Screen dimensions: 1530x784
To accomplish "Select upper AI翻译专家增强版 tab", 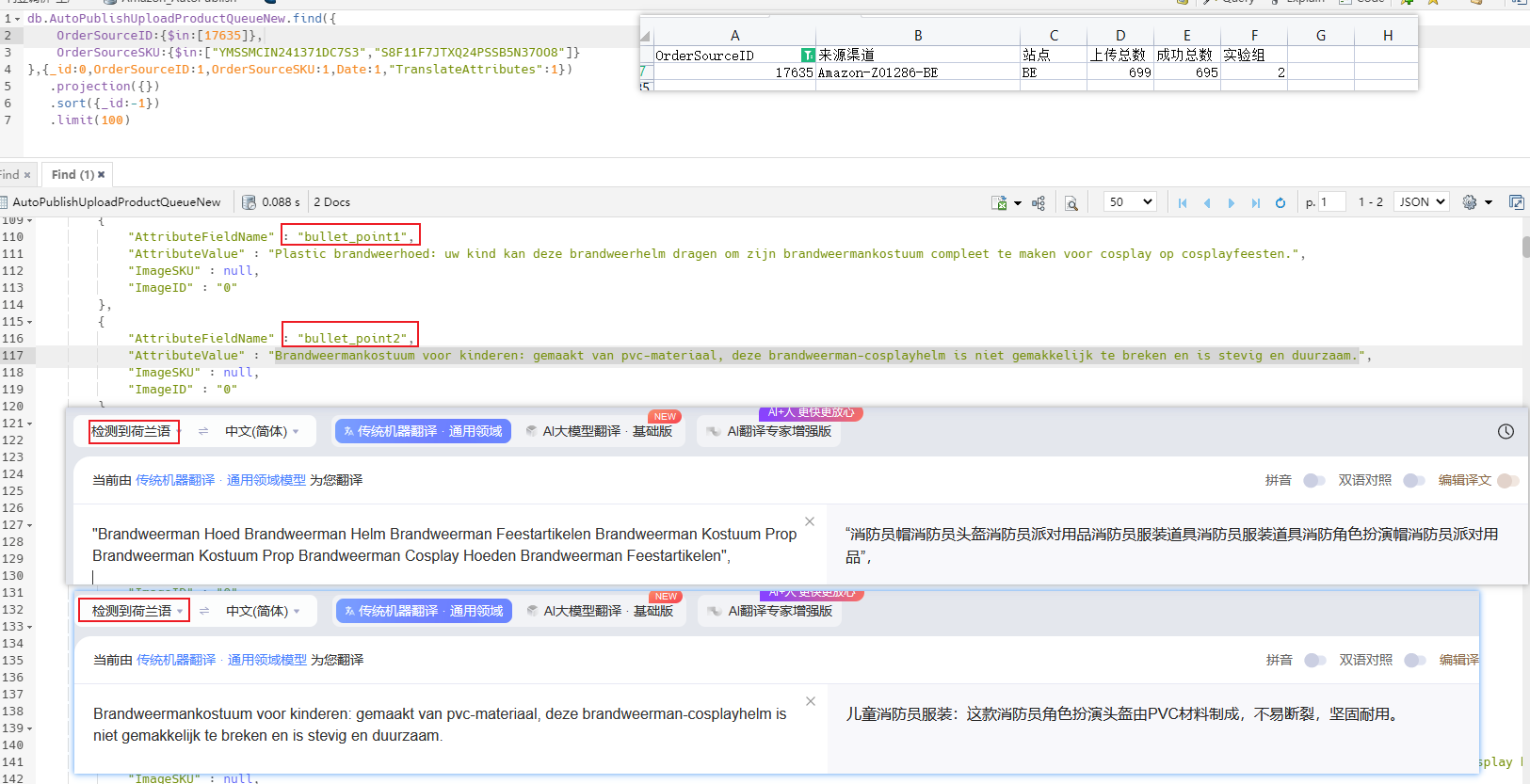I will click(769, 431).
